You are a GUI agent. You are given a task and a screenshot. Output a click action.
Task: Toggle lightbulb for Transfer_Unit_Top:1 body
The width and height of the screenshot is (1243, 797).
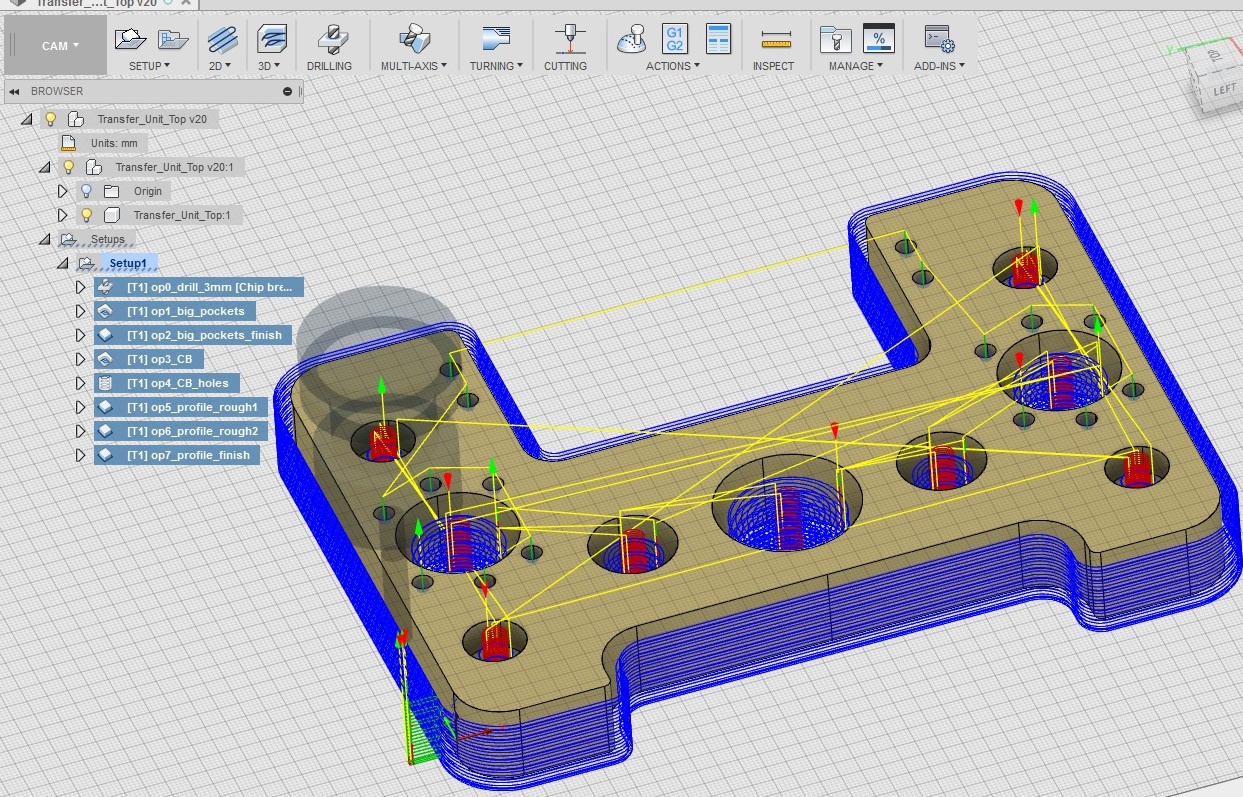point(87,215)
